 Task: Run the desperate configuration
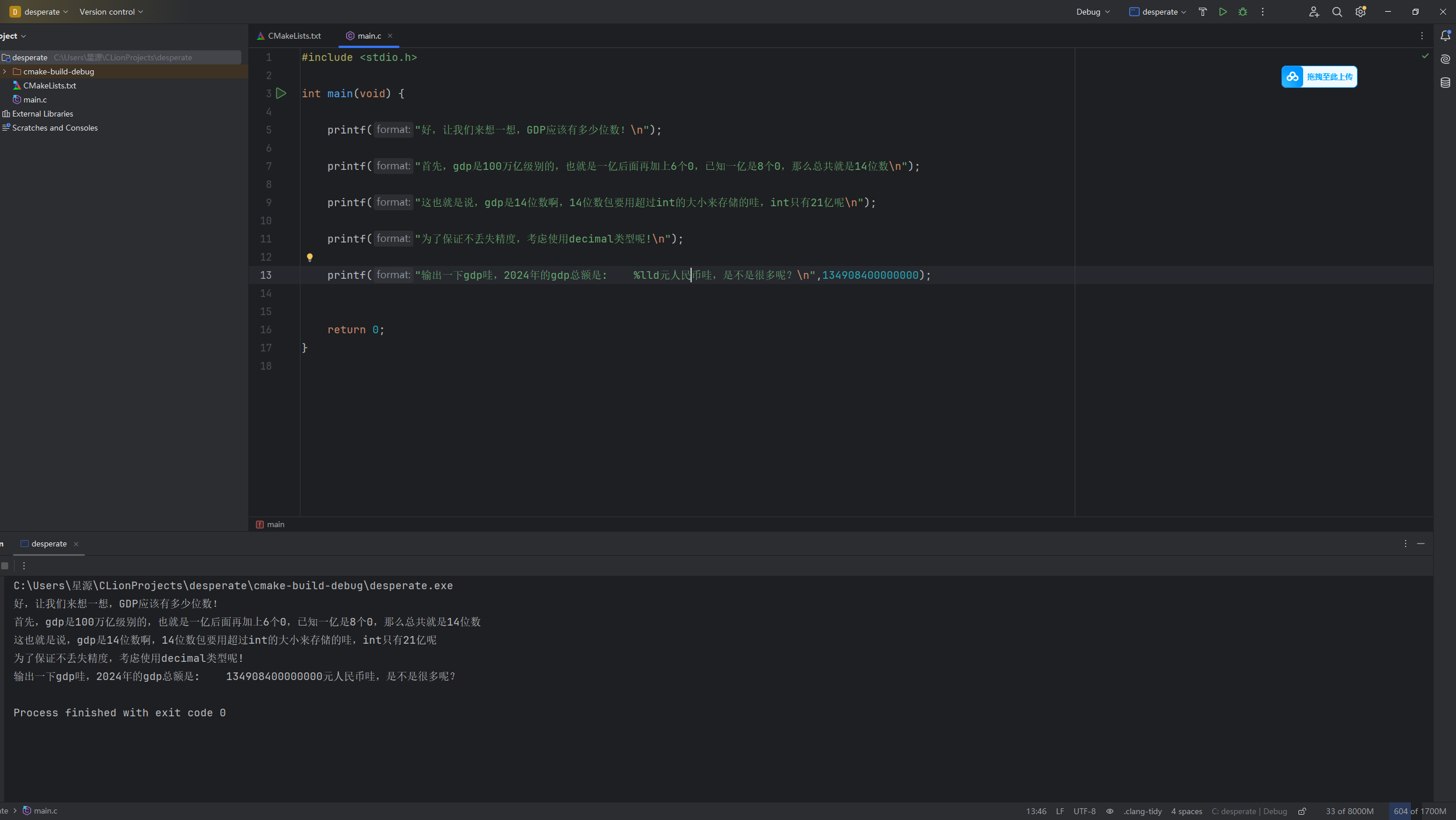tap(1223, 12)
